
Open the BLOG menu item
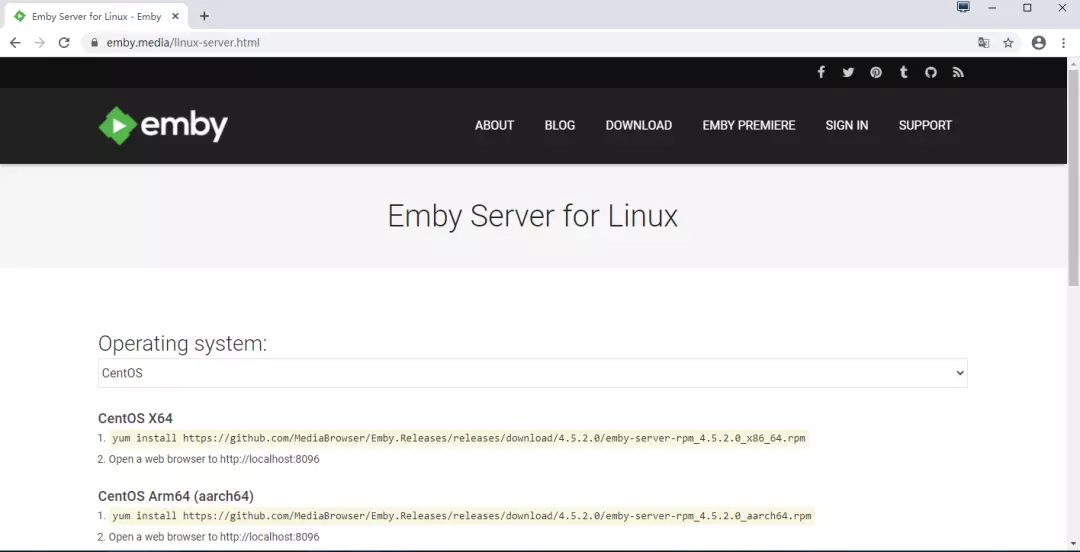pos(560,125)
